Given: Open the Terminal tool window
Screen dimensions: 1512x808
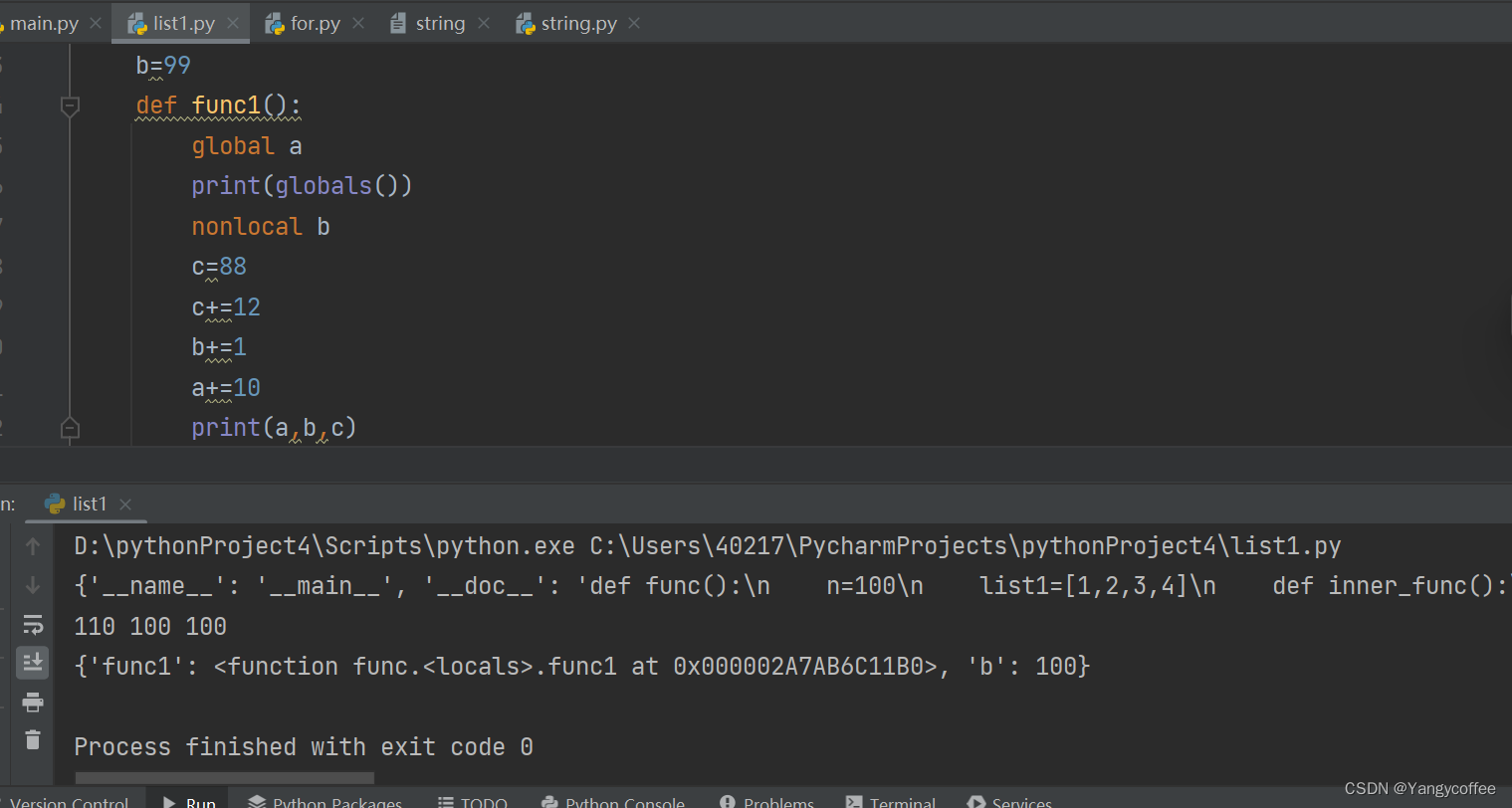Looking at the screenshot, I should click(891, 802).
